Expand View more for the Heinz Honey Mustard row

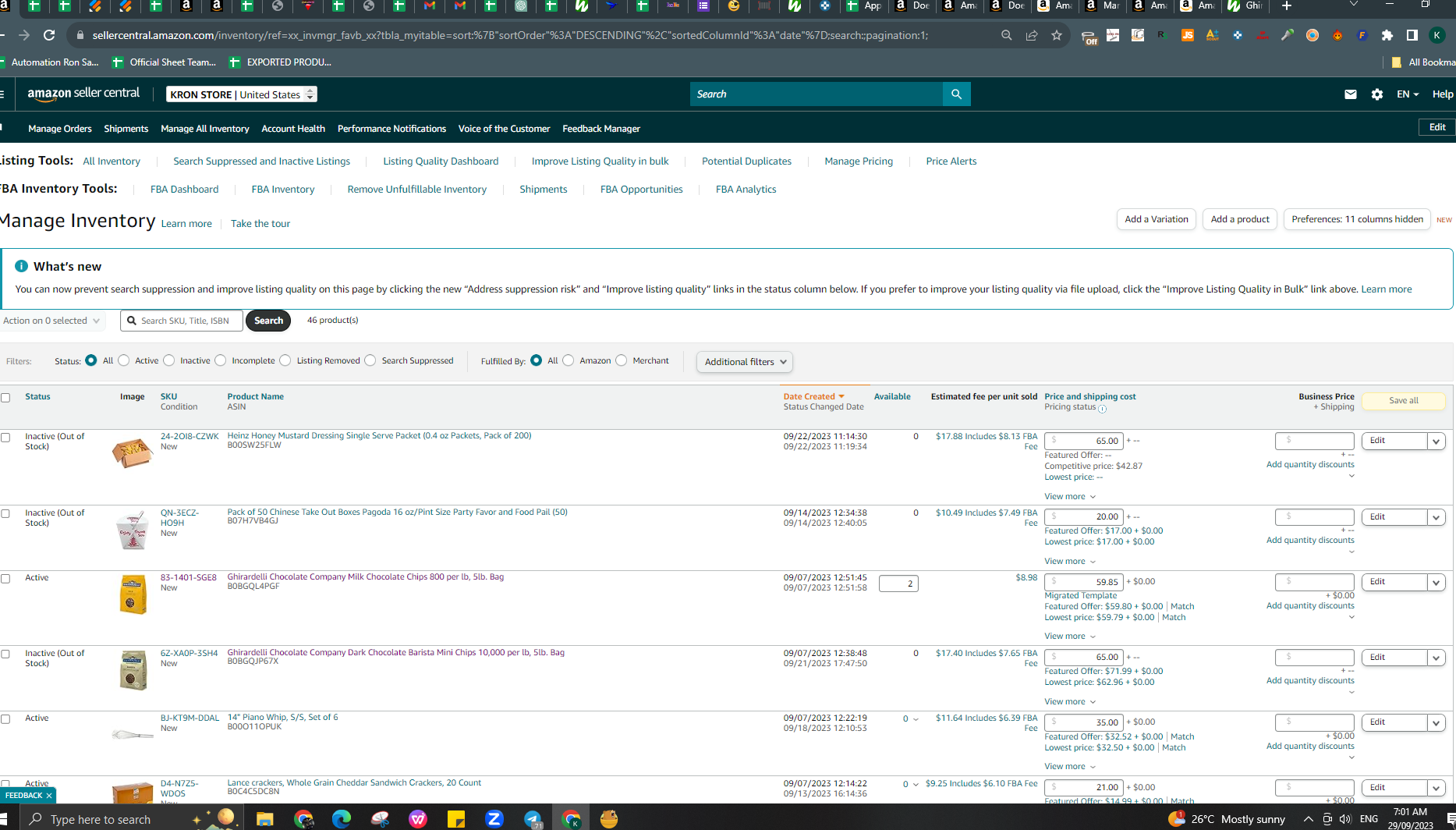pos(1070,497)
